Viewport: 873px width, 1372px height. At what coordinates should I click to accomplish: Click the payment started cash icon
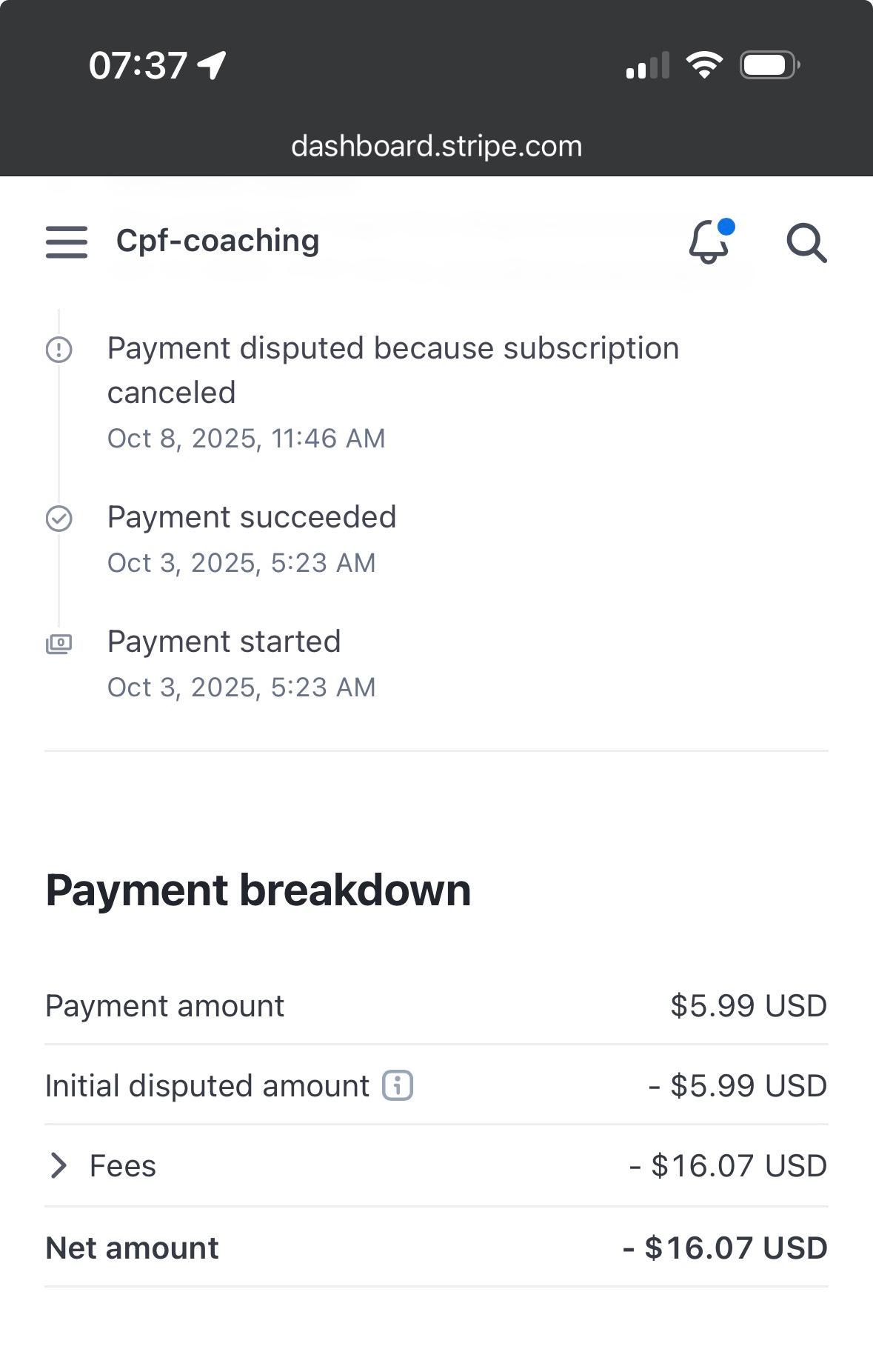click(x=59, y=644)
